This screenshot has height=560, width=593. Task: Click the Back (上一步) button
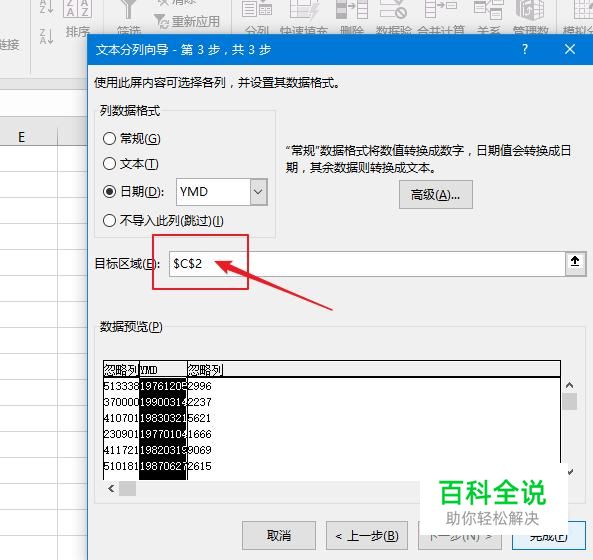point(367,535)
